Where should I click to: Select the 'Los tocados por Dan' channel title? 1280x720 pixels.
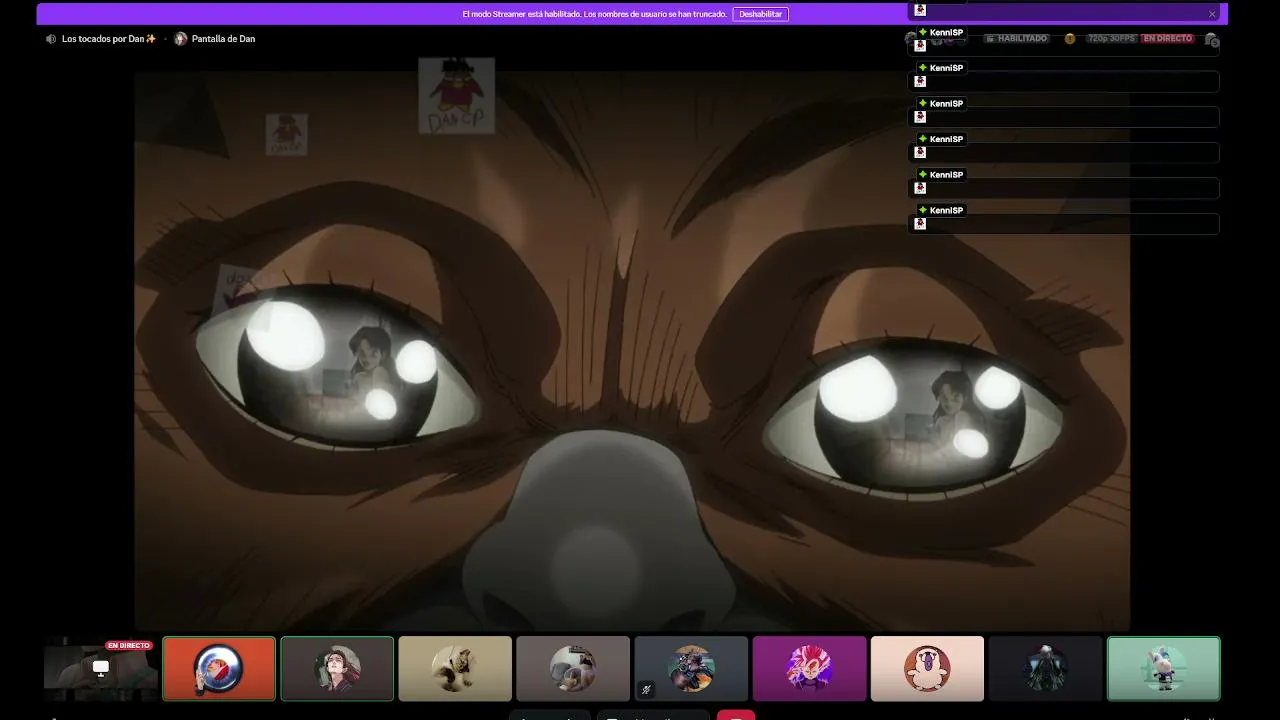coord(109,39)
